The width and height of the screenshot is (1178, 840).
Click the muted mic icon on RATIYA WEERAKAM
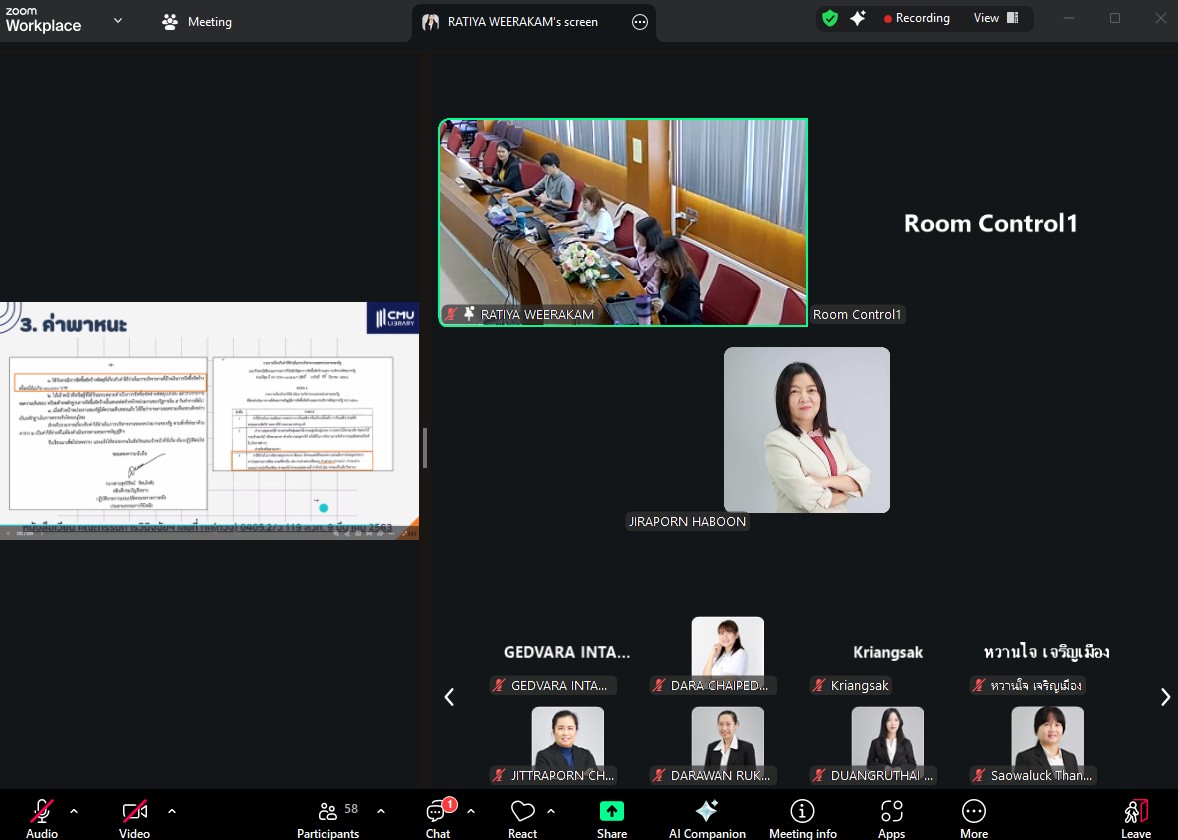click(x=452, y=314)
